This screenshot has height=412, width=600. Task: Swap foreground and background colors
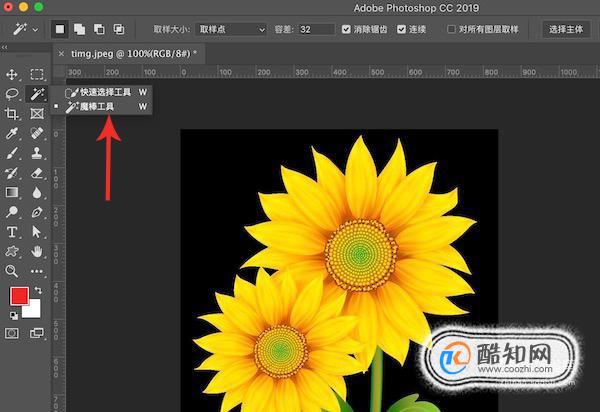click(38, 290)
